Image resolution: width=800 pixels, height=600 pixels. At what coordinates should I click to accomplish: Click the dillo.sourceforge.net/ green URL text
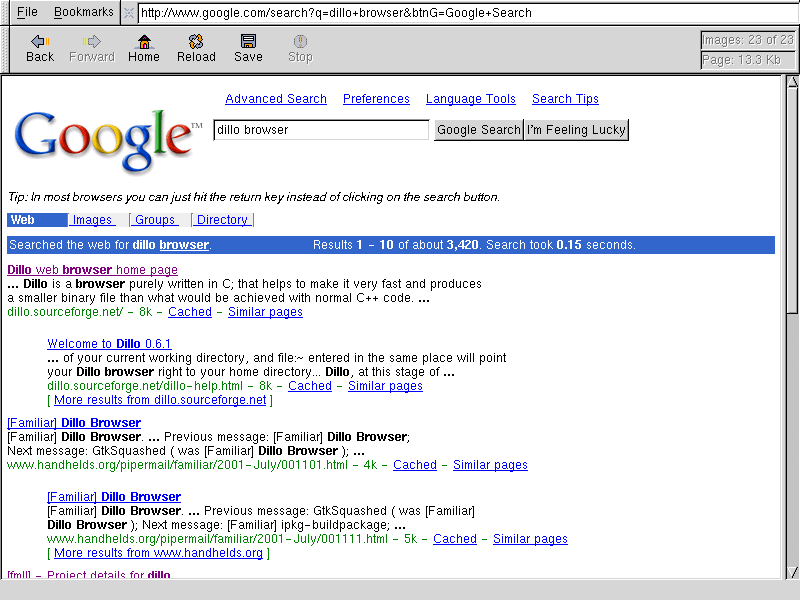65,312
